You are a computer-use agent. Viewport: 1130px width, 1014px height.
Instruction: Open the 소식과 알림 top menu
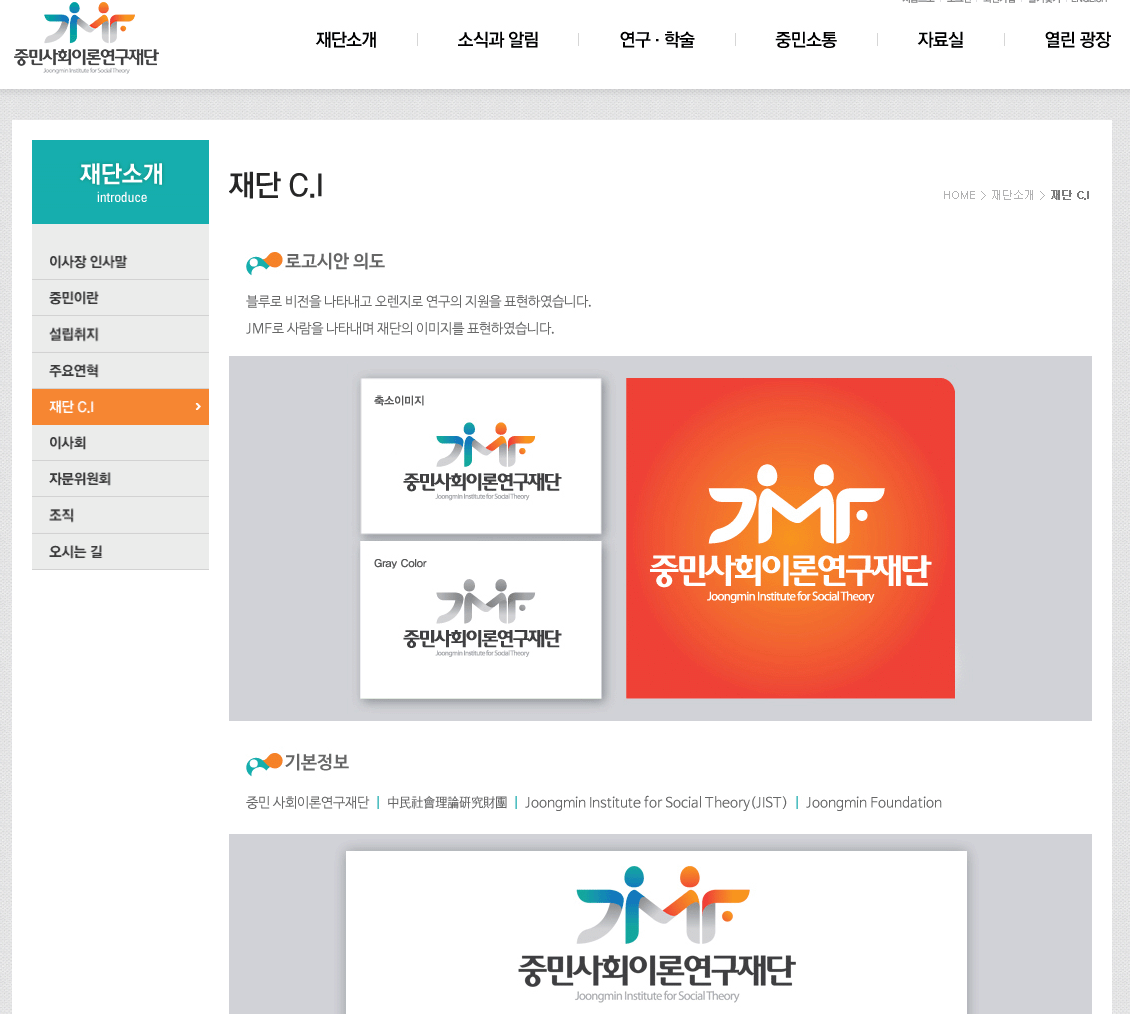point(498,40)
